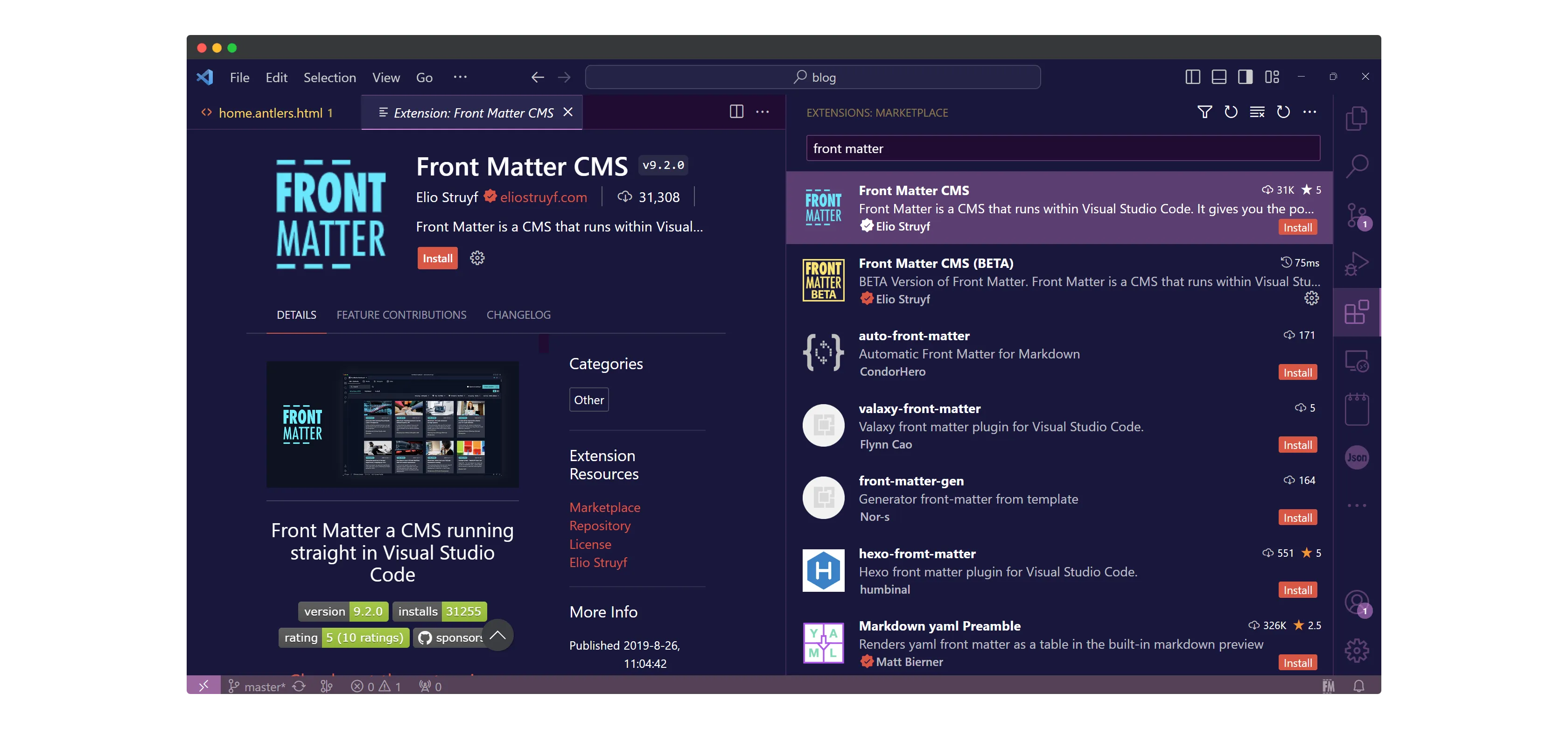Clear extensions search results
This screenshot has height=729, width=1568.
click(1257, 112)
